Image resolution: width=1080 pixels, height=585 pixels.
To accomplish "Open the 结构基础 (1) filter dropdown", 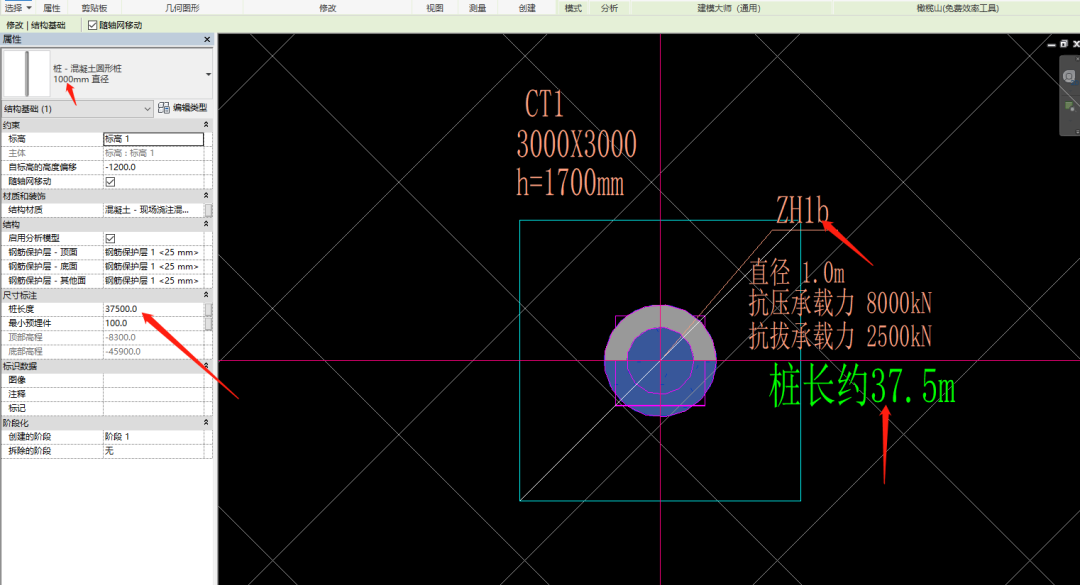I will (x=147, y=109).
